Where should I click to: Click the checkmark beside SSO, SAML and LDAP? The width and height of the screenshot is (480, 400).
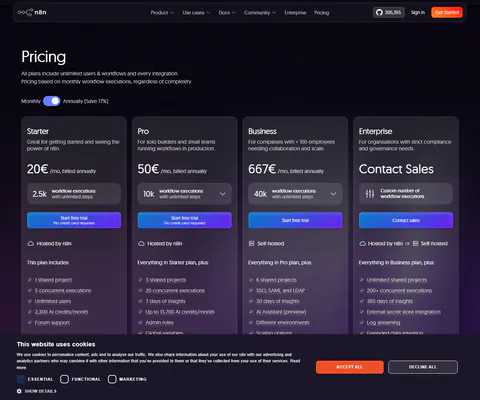pyautogui.click(x=251, y=291)
